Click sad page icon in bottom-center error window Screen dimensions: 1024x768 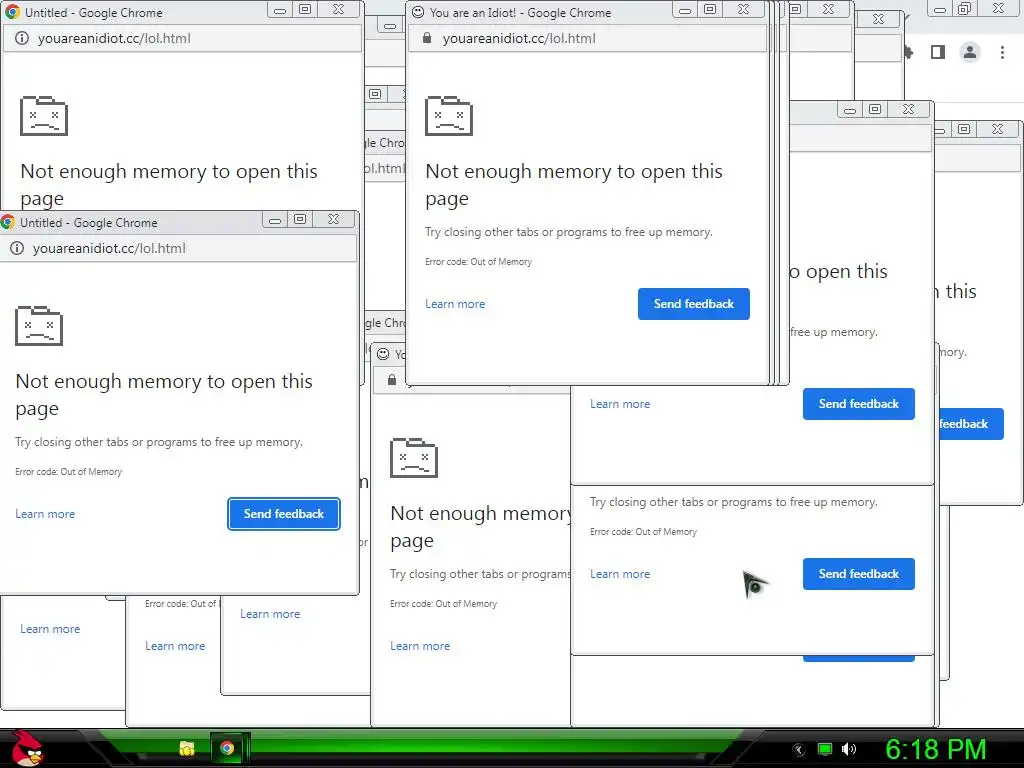tap(413, 458)
